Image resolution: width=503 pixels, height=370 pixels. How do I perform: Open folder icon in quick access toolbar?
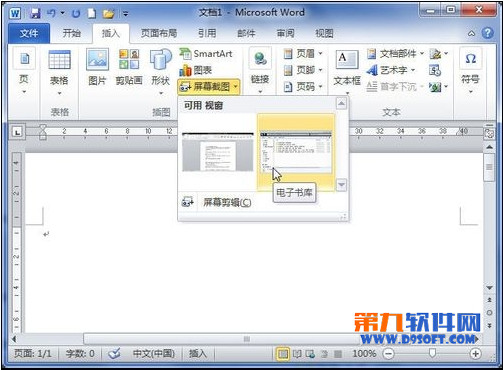click(108, 14)
